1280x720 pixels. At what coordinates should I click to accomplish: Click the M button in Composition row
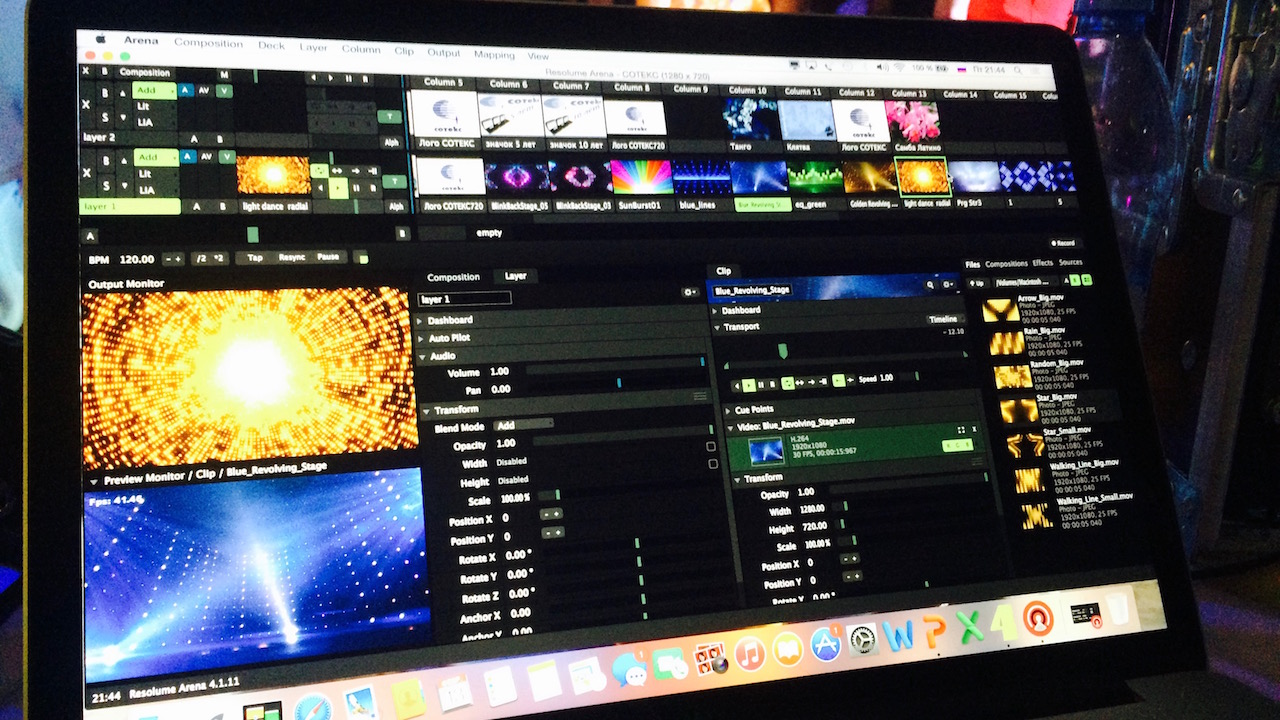click(x=224, y=74)
